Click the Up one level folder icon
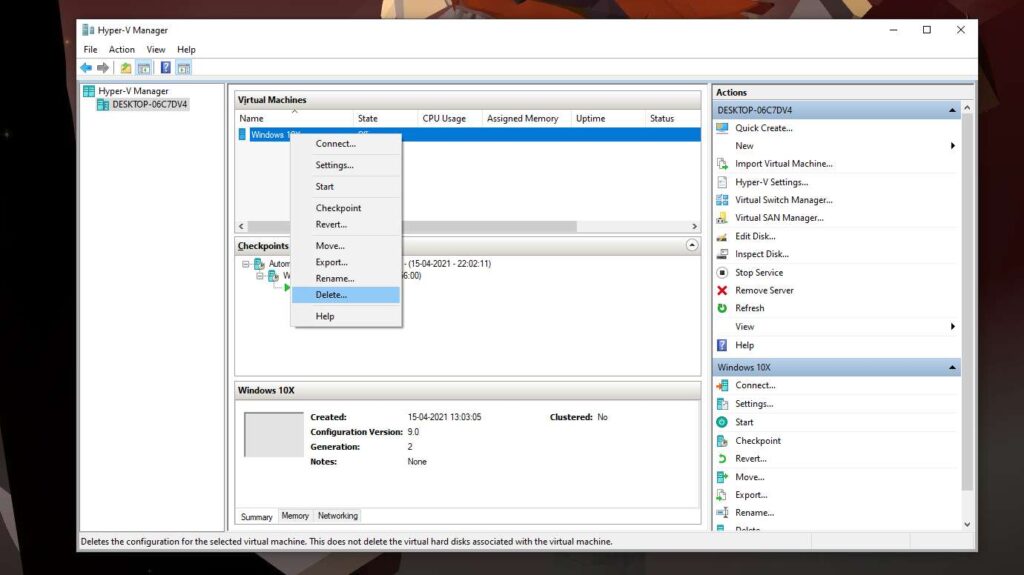 (x=125, y=67)
